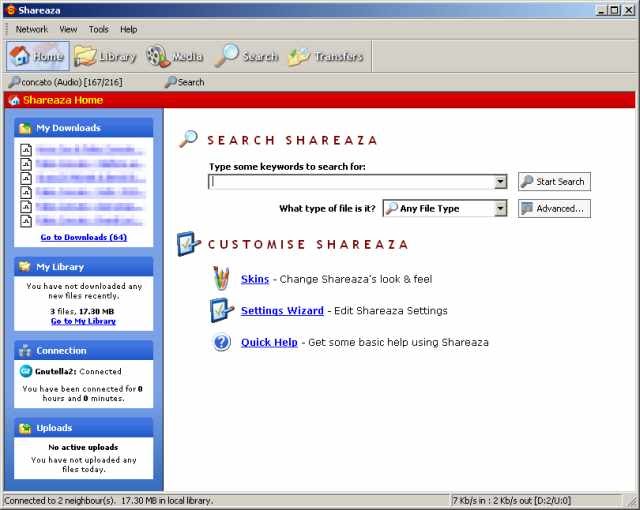Image resolution: width=640 pixels, height=510 pixels.
Task: Open the Go to My Library link
Action: click(83, 321)
